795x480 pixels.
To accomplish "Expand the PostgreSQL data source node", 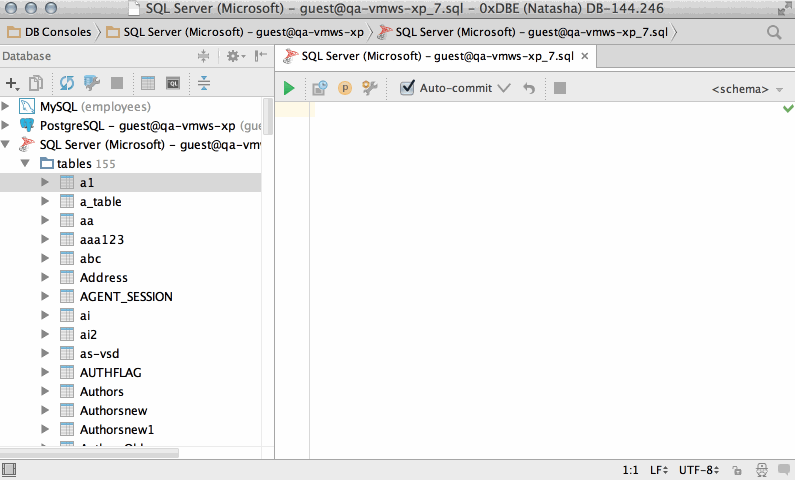I will point(6,125).
